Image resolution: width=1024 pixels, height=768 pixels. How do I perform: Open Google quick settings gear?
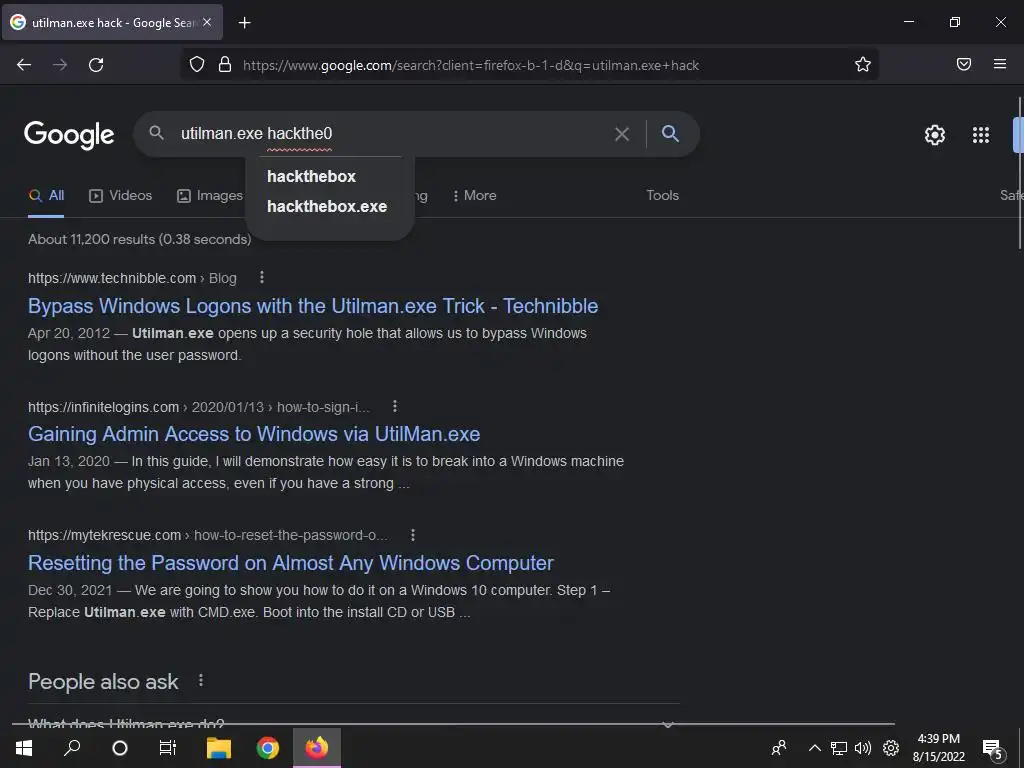(935, 135)
